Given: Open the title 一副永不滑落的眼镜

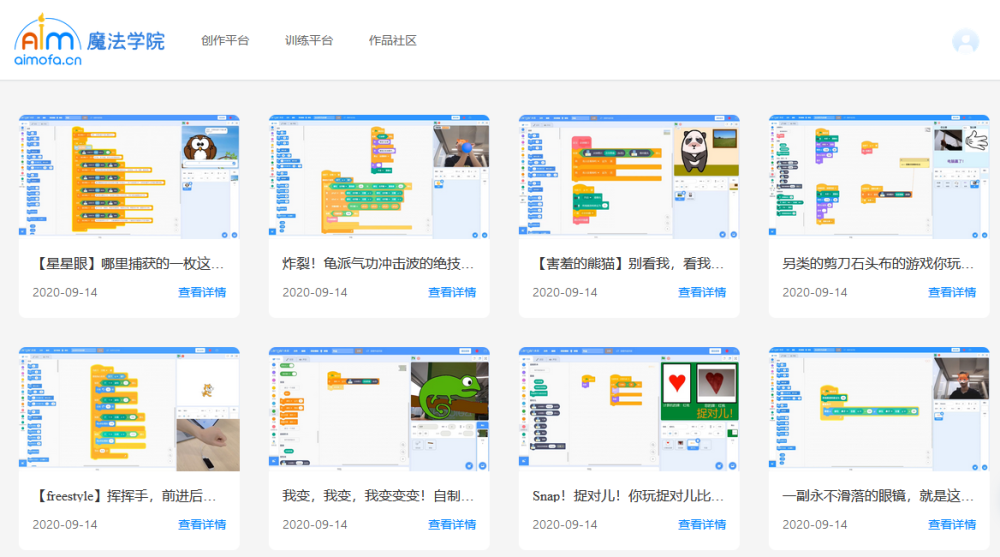Looking at the screenshot, I should tap(878, 496).
